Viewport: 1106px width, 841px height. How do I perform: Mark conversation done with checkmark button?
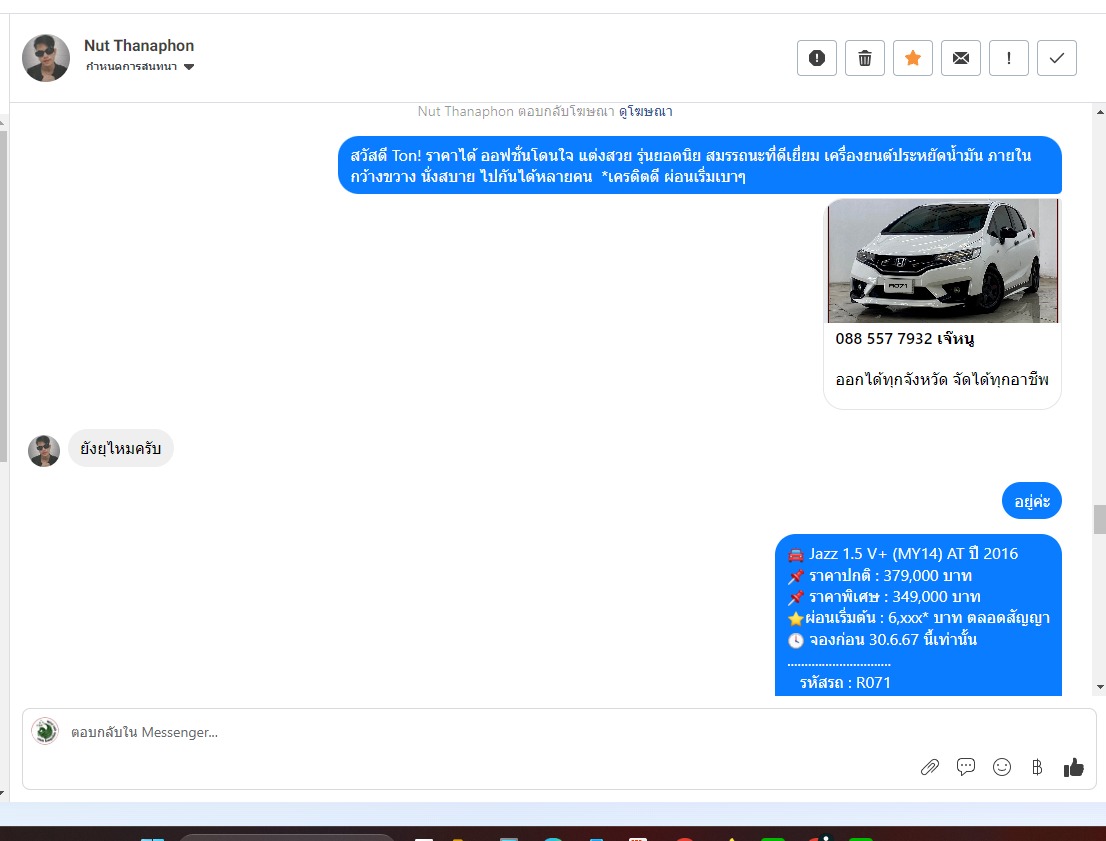click(x=1057, y=58)
